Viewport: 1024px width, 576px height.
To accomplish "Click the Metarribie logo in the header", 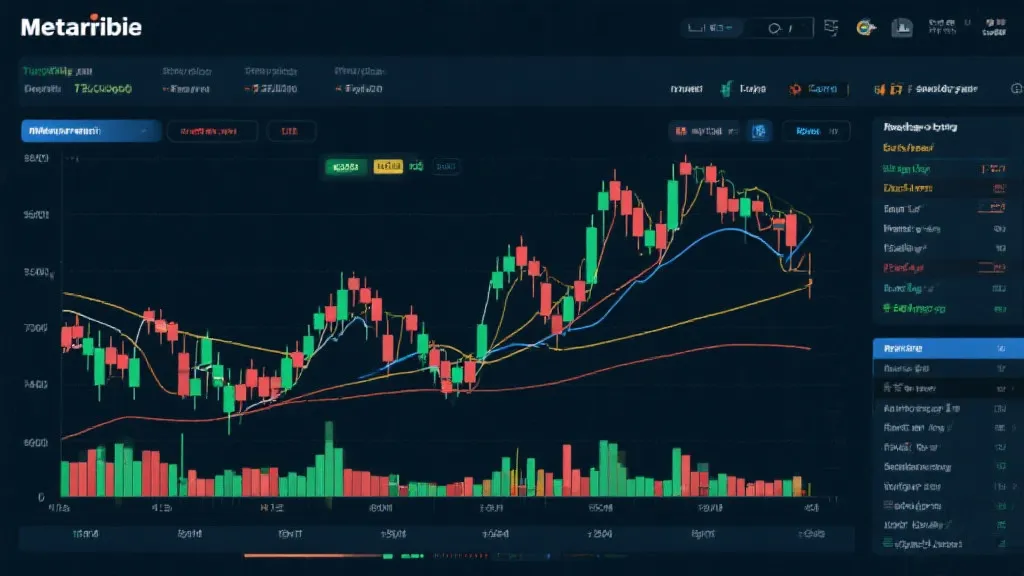I will tap(82, 27).
